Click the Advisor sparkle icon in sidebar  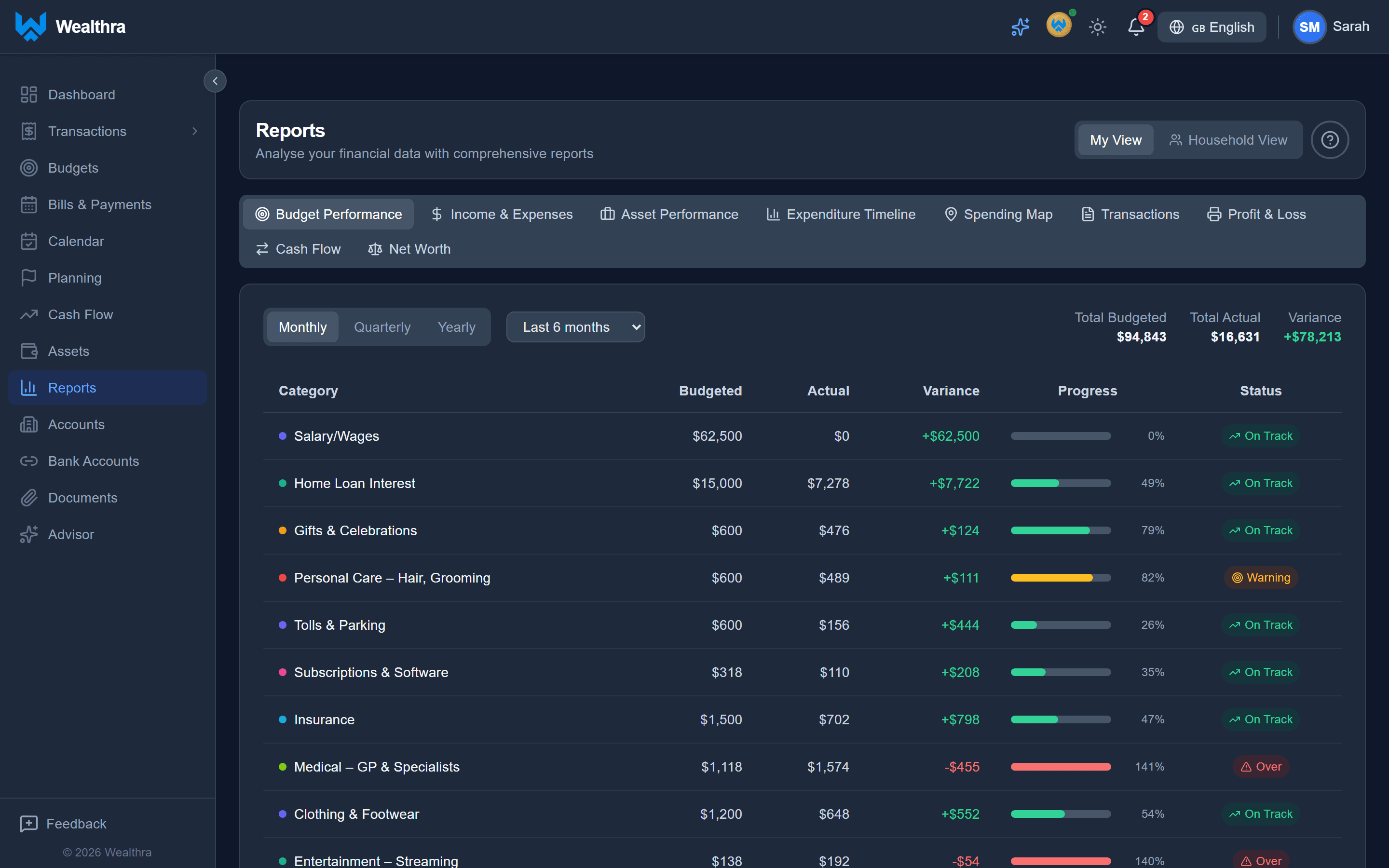point(29,534)
